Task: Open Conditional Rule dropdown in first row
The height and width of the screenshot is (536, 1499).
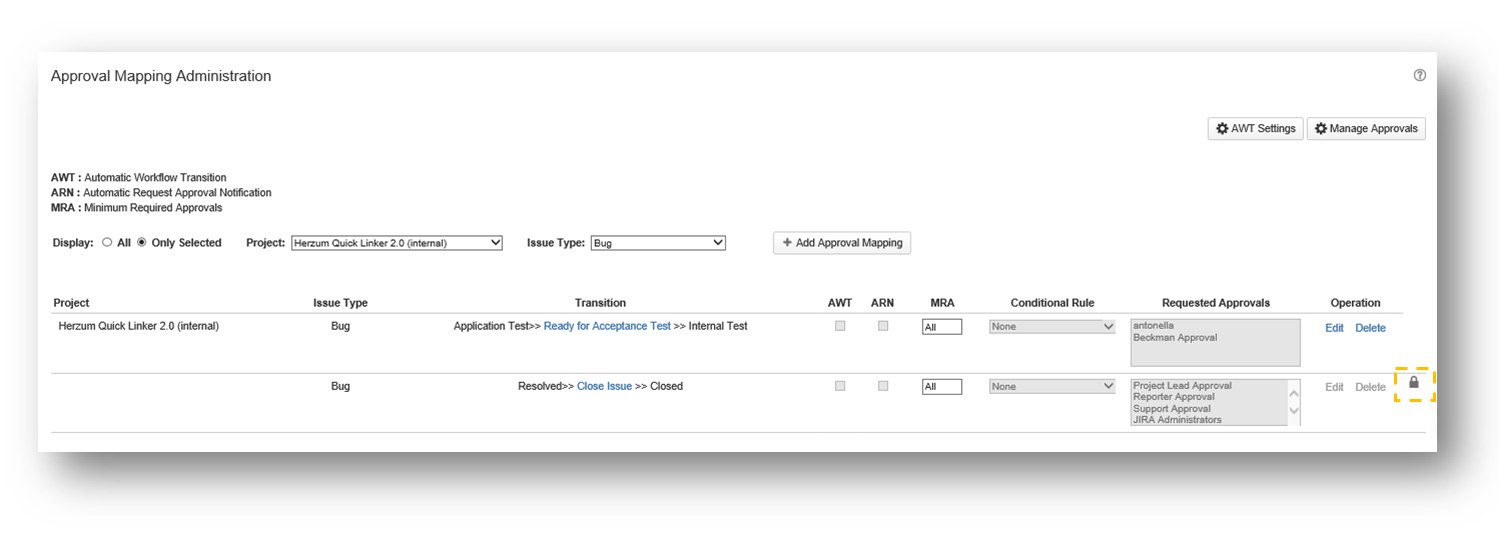Action: click(x=1051, y=327)
